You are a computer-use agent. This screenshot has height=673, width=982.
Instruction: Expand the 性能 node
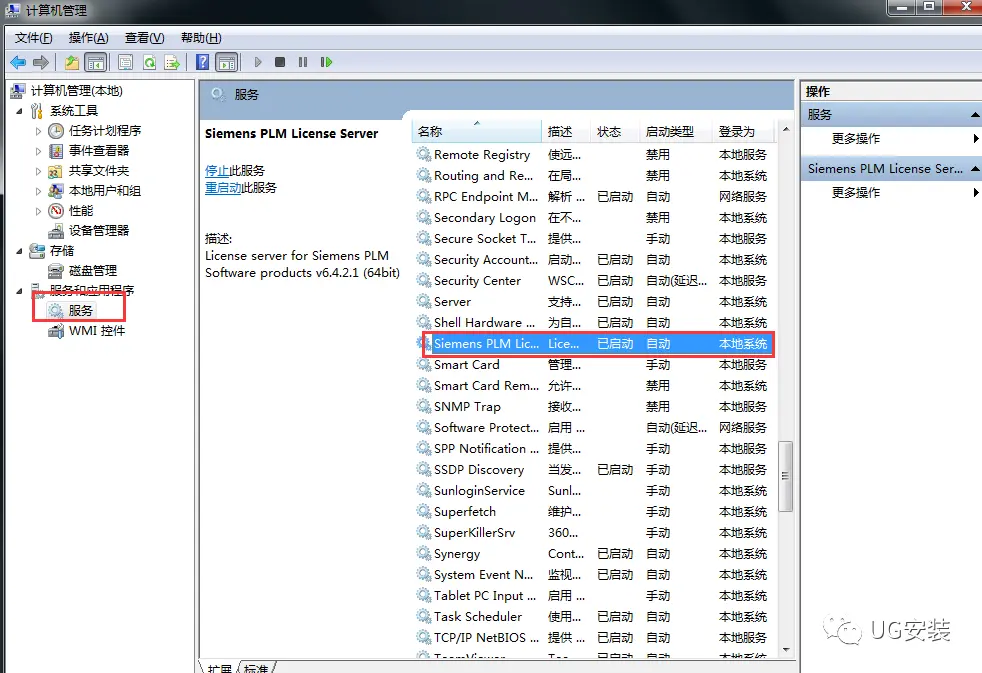[x=38, y=211]
